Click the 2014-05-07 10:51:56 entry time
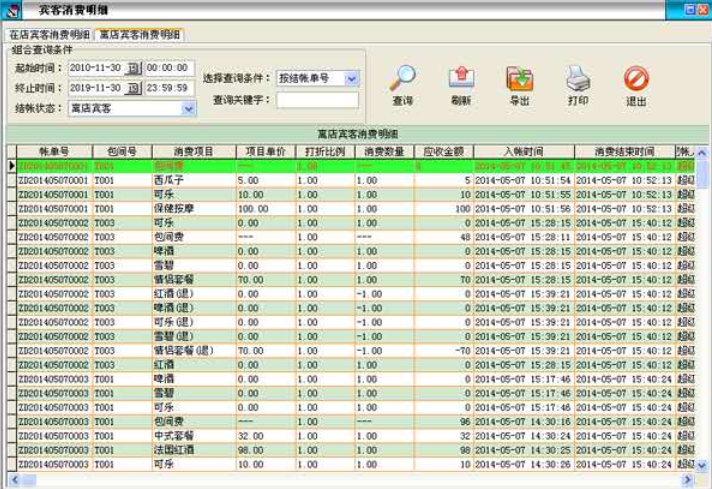Viewport: 712px width, 489px height. [524, 209]
